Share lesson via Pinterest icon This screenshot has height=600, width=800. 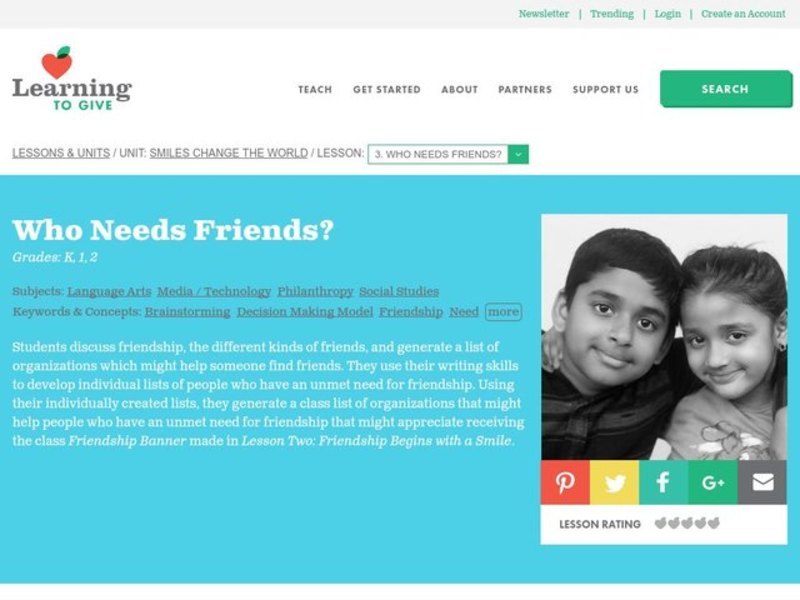tap(565, 482)
